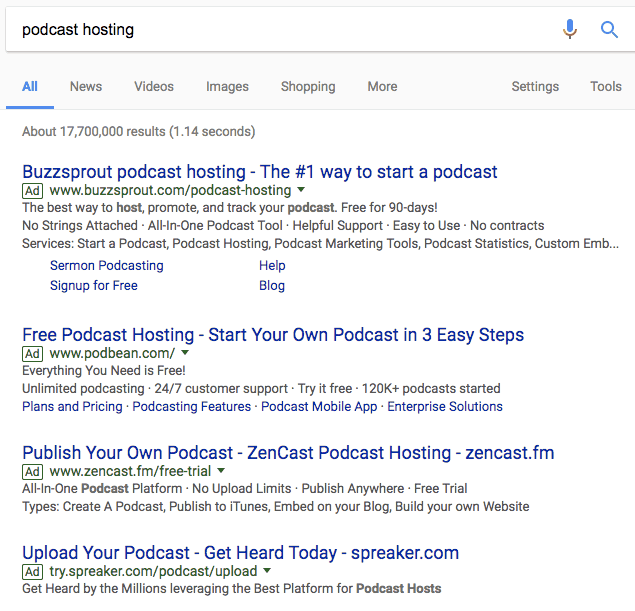The image size is (635, 611).
Task: Open the Tools filter options
Action: point(605,87)
